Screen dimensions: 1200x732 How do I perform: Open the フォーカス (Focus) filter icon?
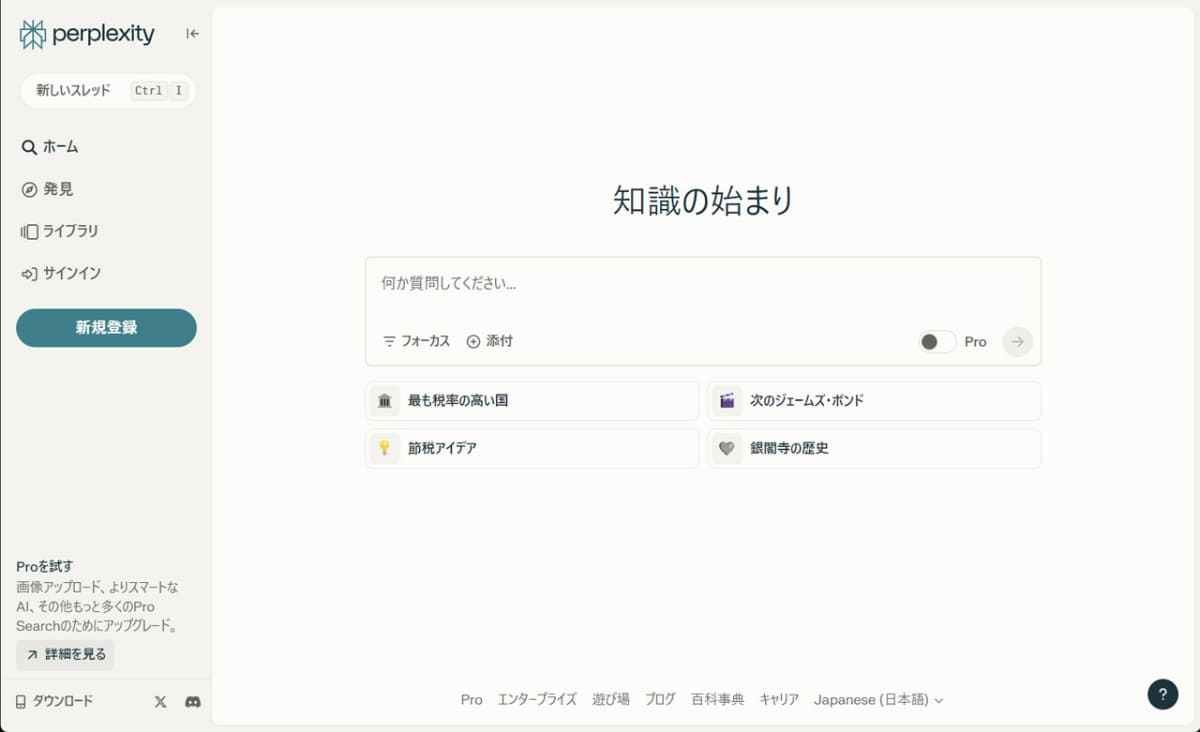click(388, 341)
